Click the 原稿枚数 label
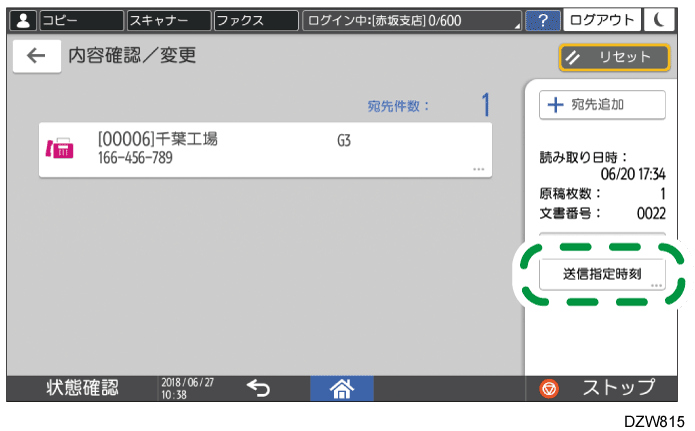Screen dimensions: 695x431 click(570, 194)
